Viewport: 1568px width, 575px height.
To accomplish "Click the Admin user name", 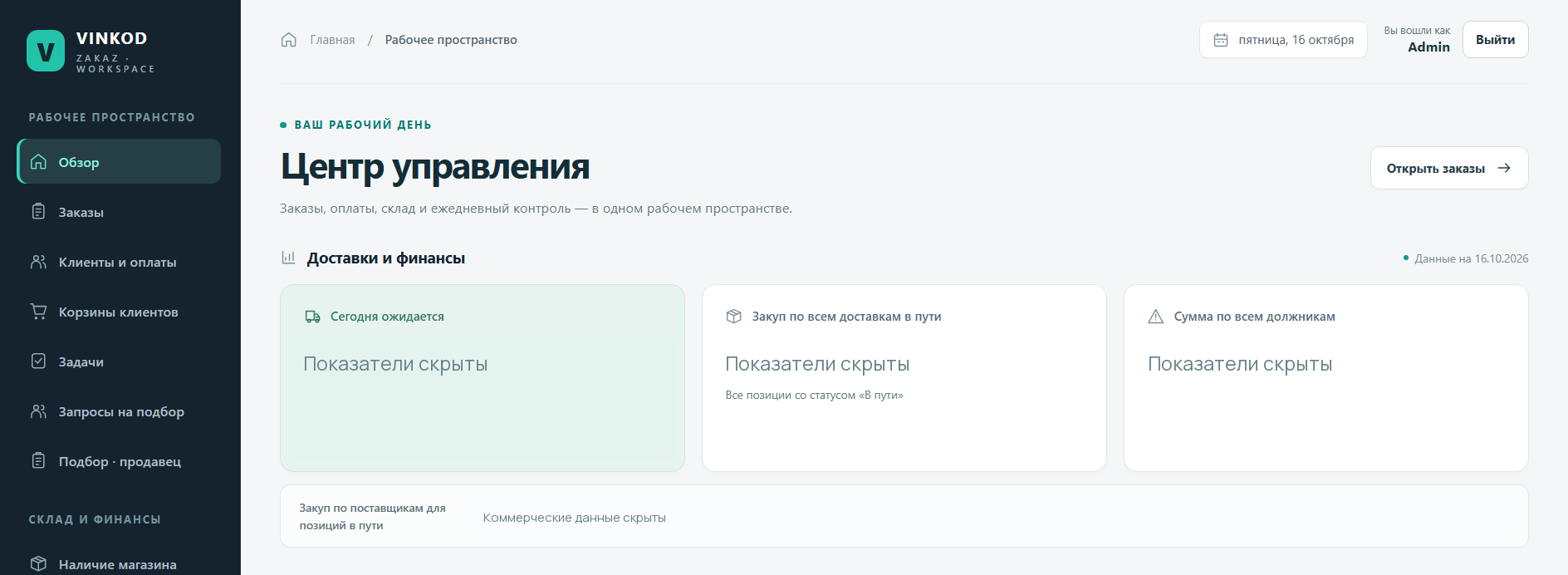I will pos(1428,47).
